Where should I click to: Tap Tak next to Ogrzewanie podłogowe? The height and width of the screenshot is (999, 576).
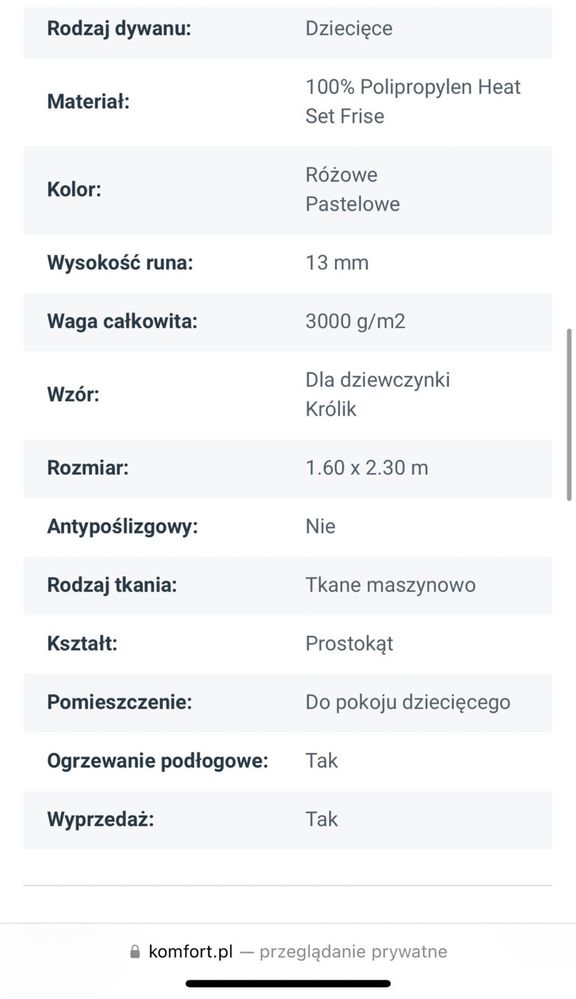pos(322,761)
